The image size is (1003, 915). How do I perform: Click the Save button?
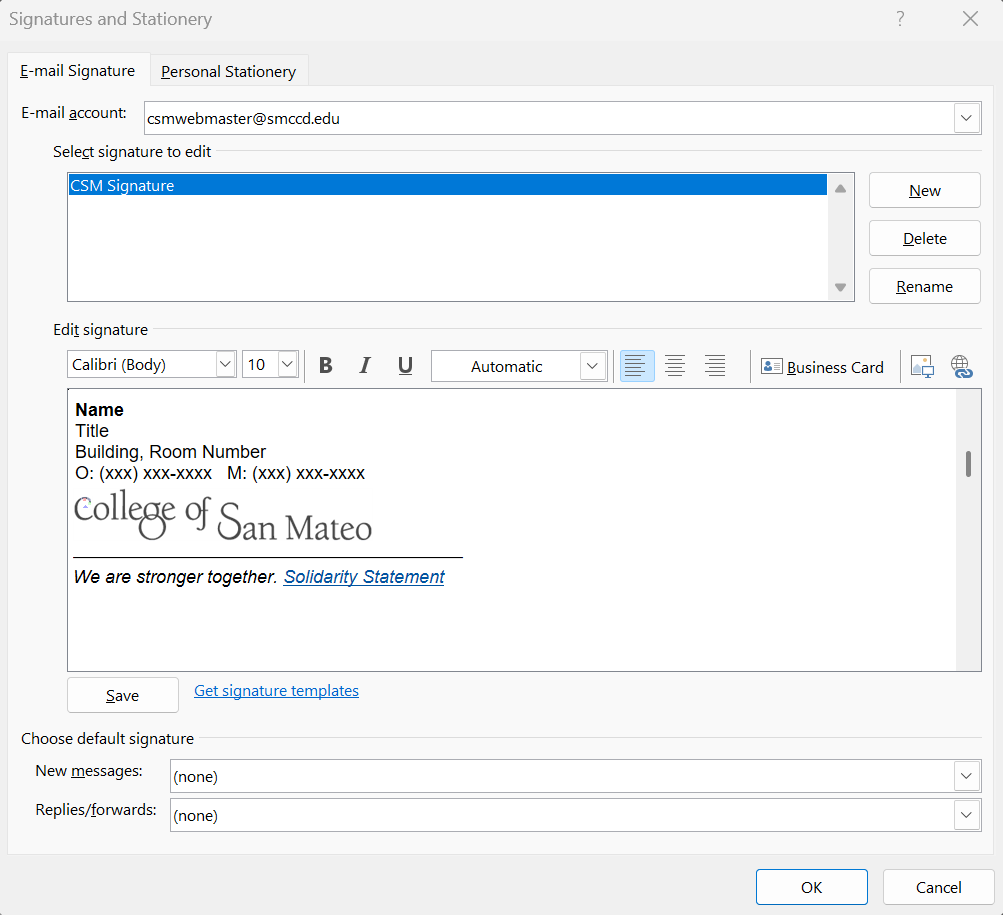coord(123,696)
